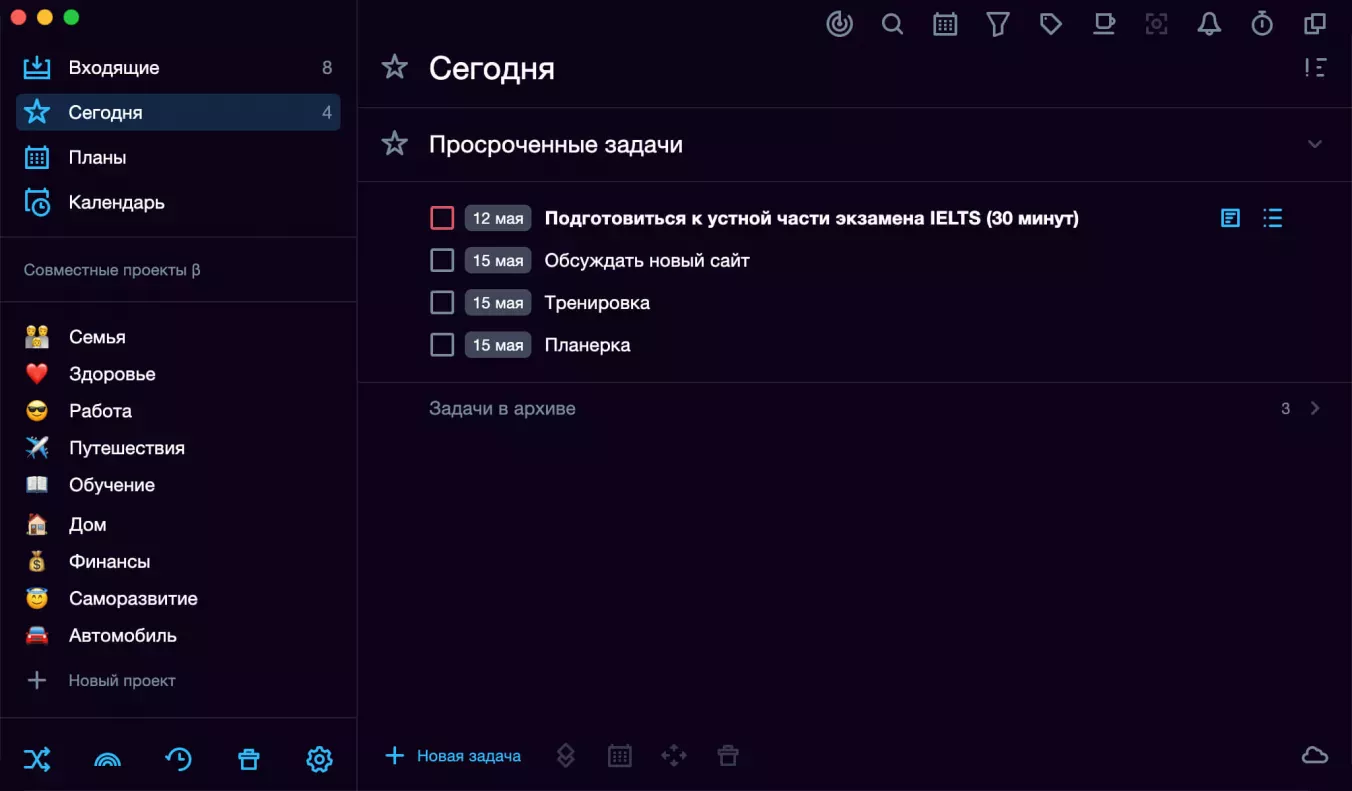Click Совместные проекты β heading

(112, 270)
